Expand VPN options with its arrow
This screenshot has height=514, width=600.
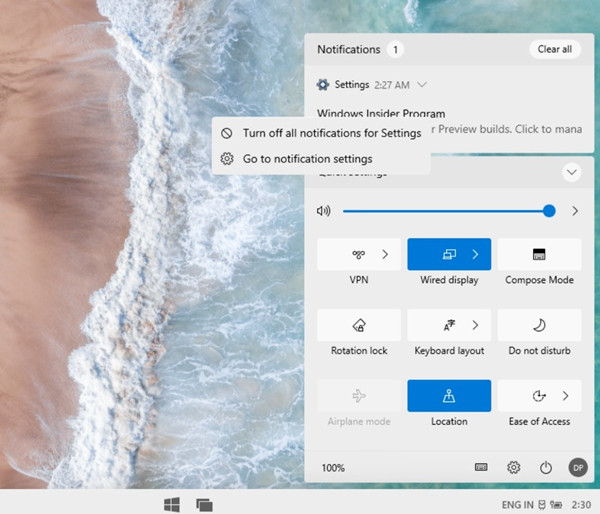point(385,254)
